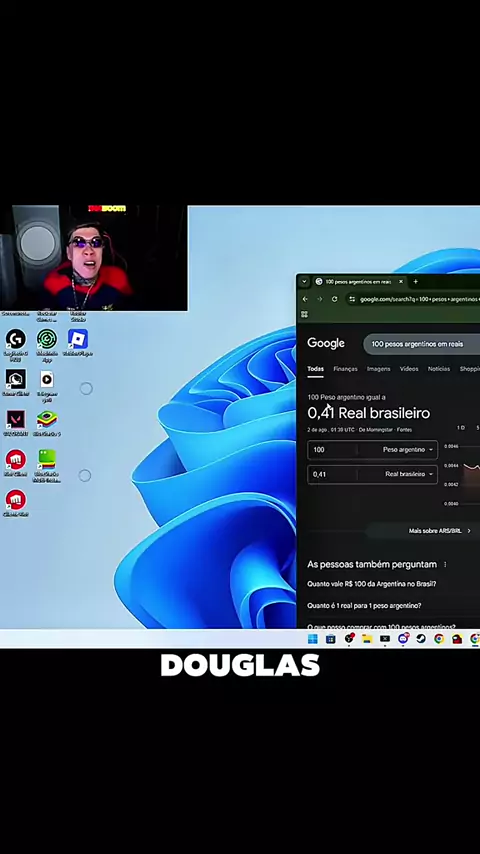480x854 pixels.
Task: Click '0,41 Real brasileiro' result text
Action: (368, 413)
